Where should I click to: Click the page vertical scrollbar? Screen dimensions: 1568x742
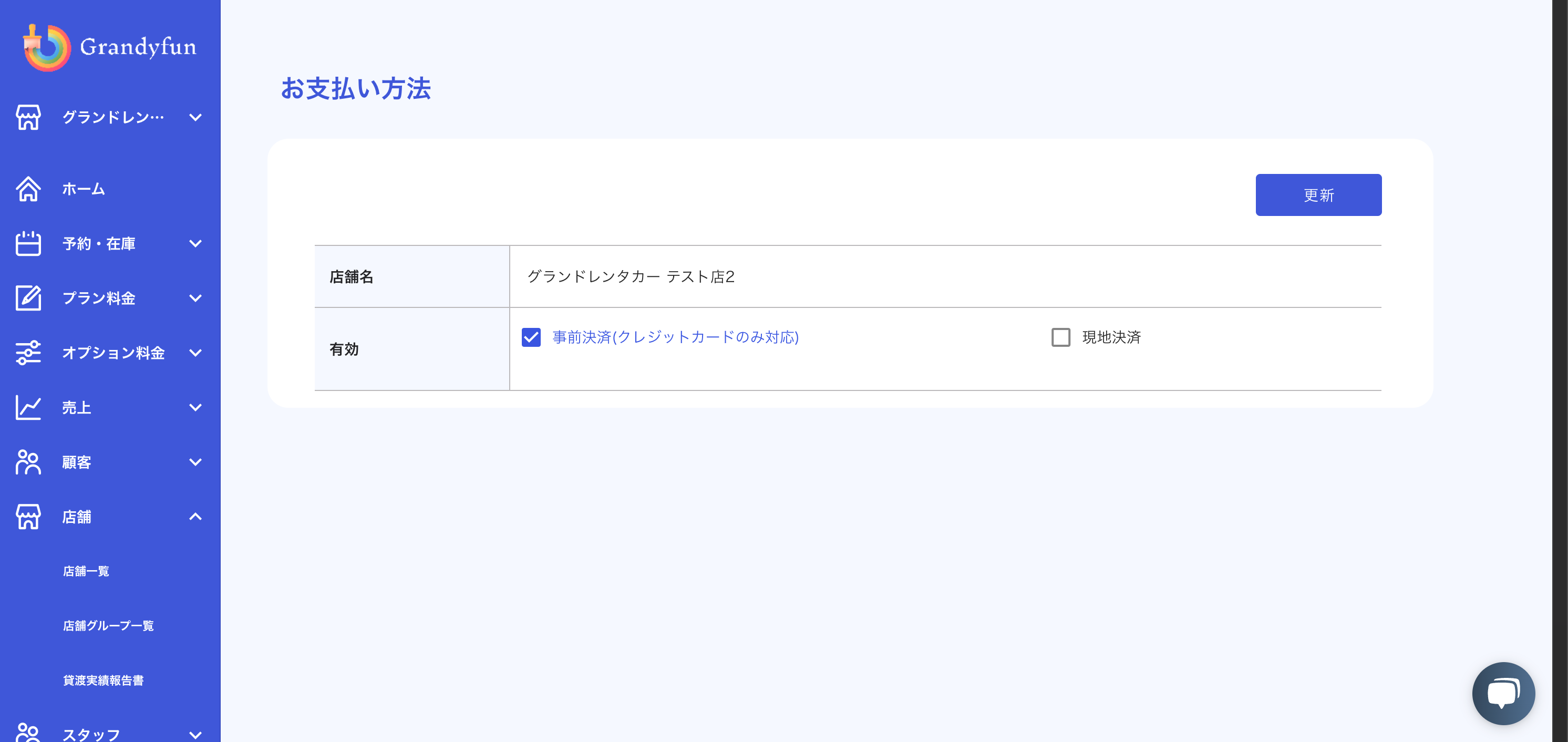1560,370
